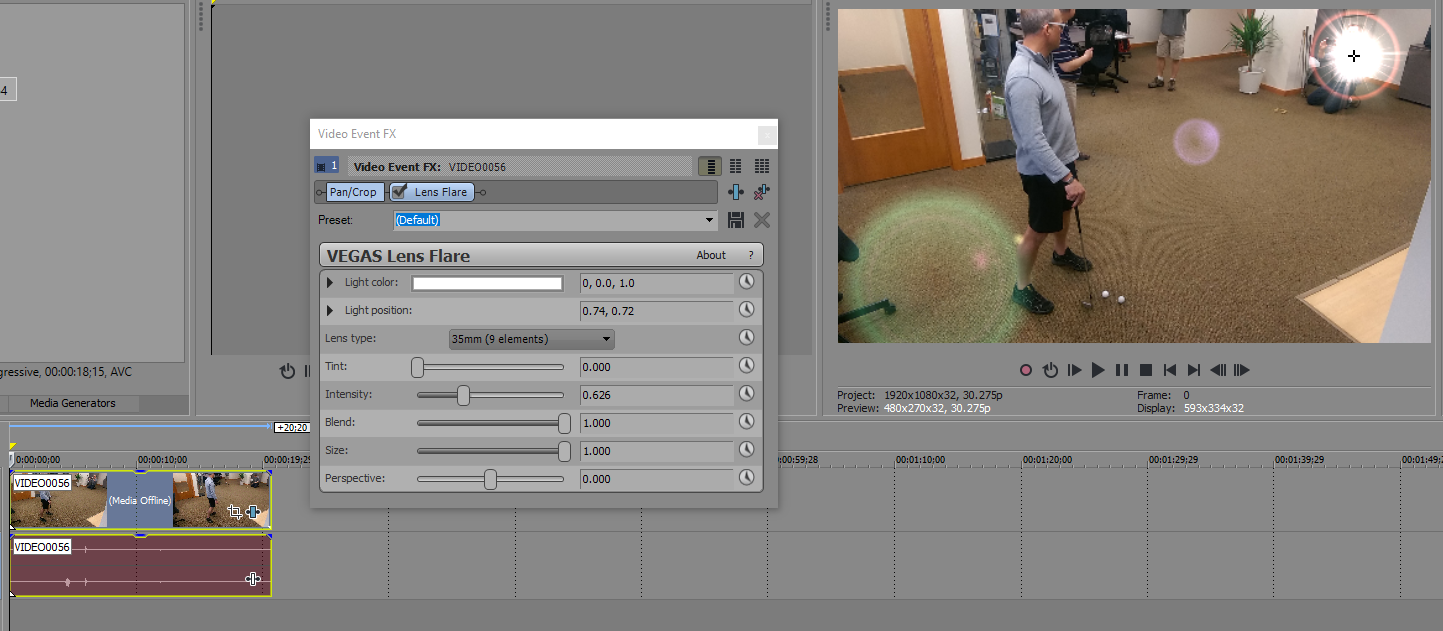Image resolution: width=1443 pixels, height=631 pixels.
Task: Click the Tint slider handle
Action: point(418,367)
